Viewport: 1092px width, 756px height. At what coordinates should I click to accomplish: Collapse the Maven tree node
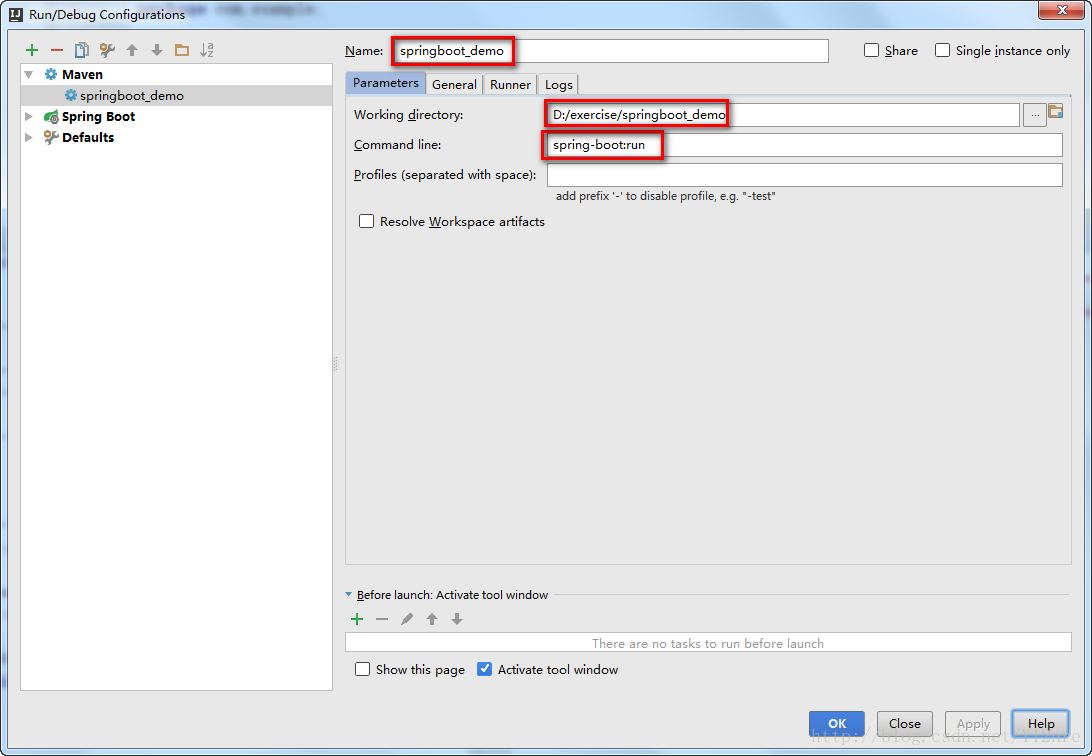(29, 74)
